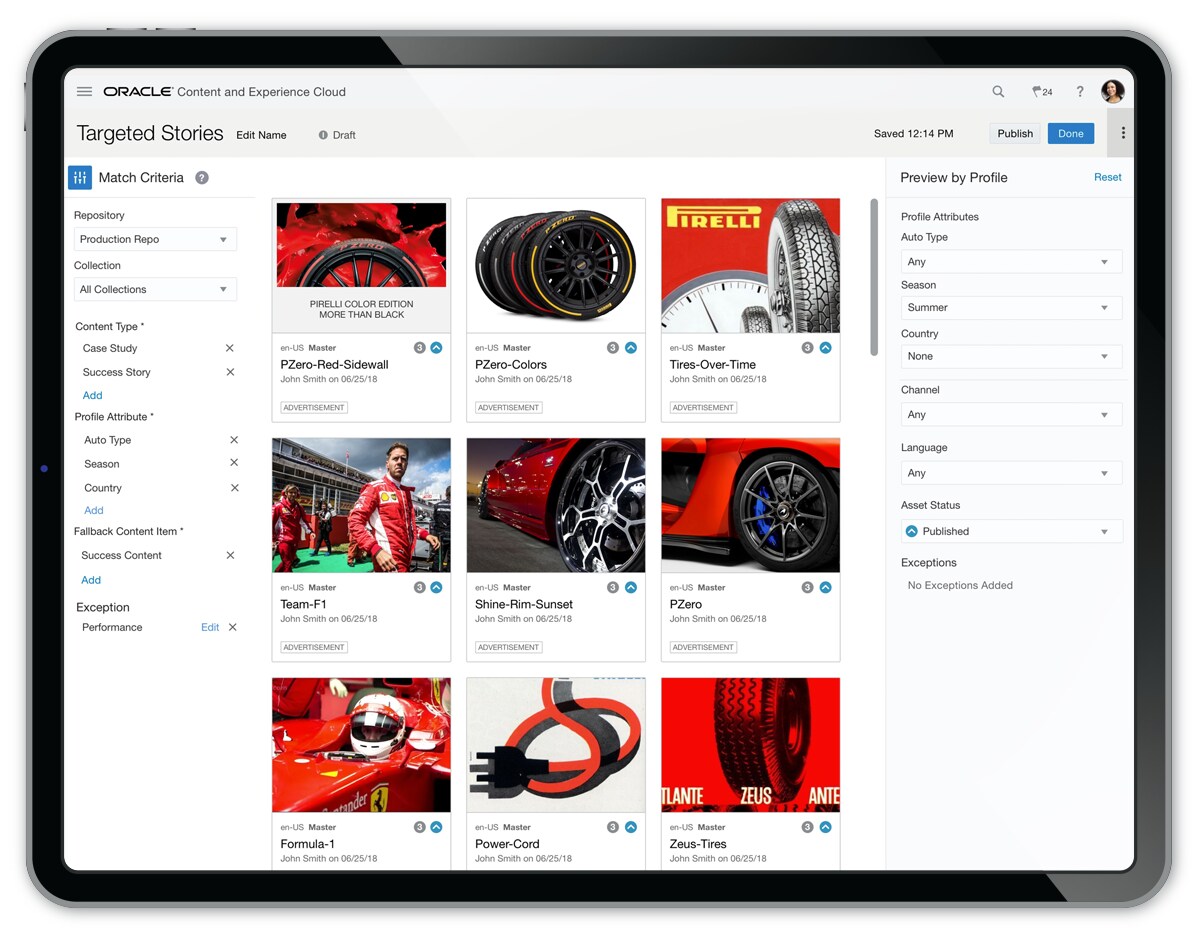Remove the Season profile attribute

point(234,463)
